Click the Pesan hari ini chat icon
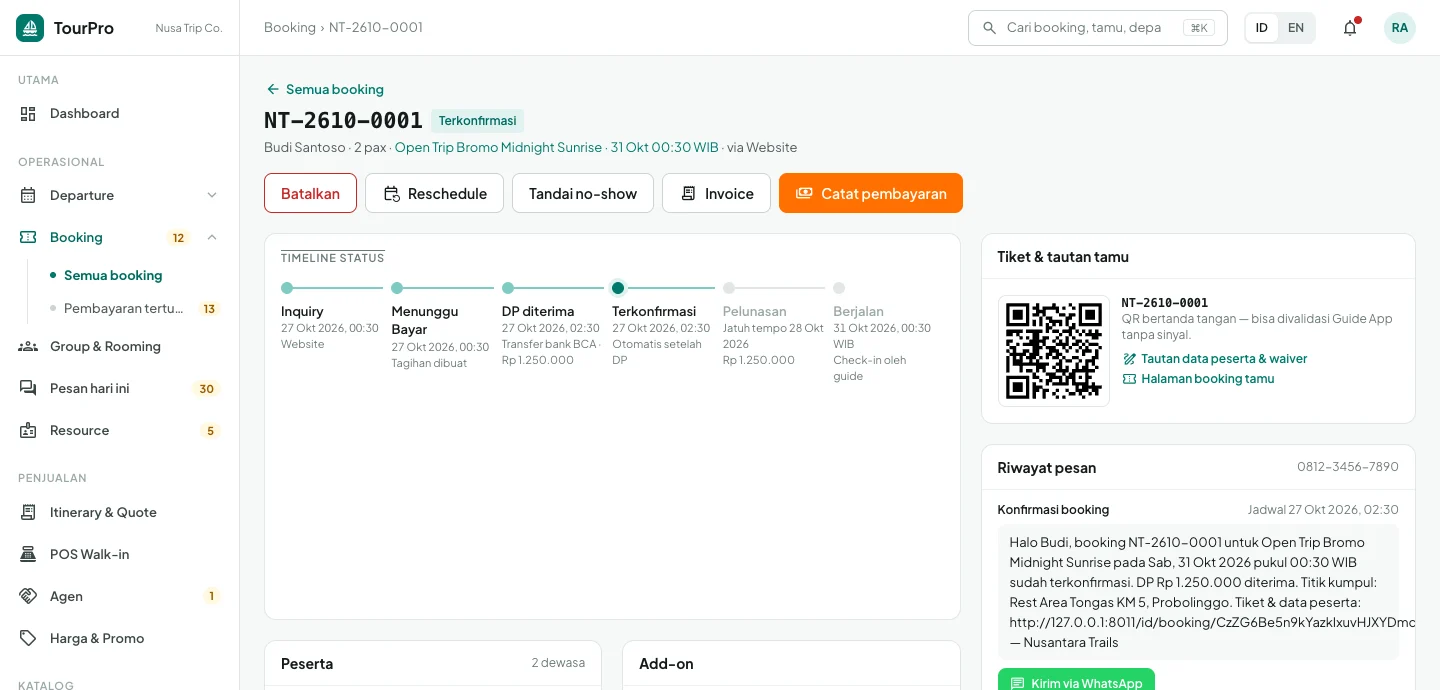The height and width of the screenshot is (690, 1440). pyautogui.click(x=28, y=389)
